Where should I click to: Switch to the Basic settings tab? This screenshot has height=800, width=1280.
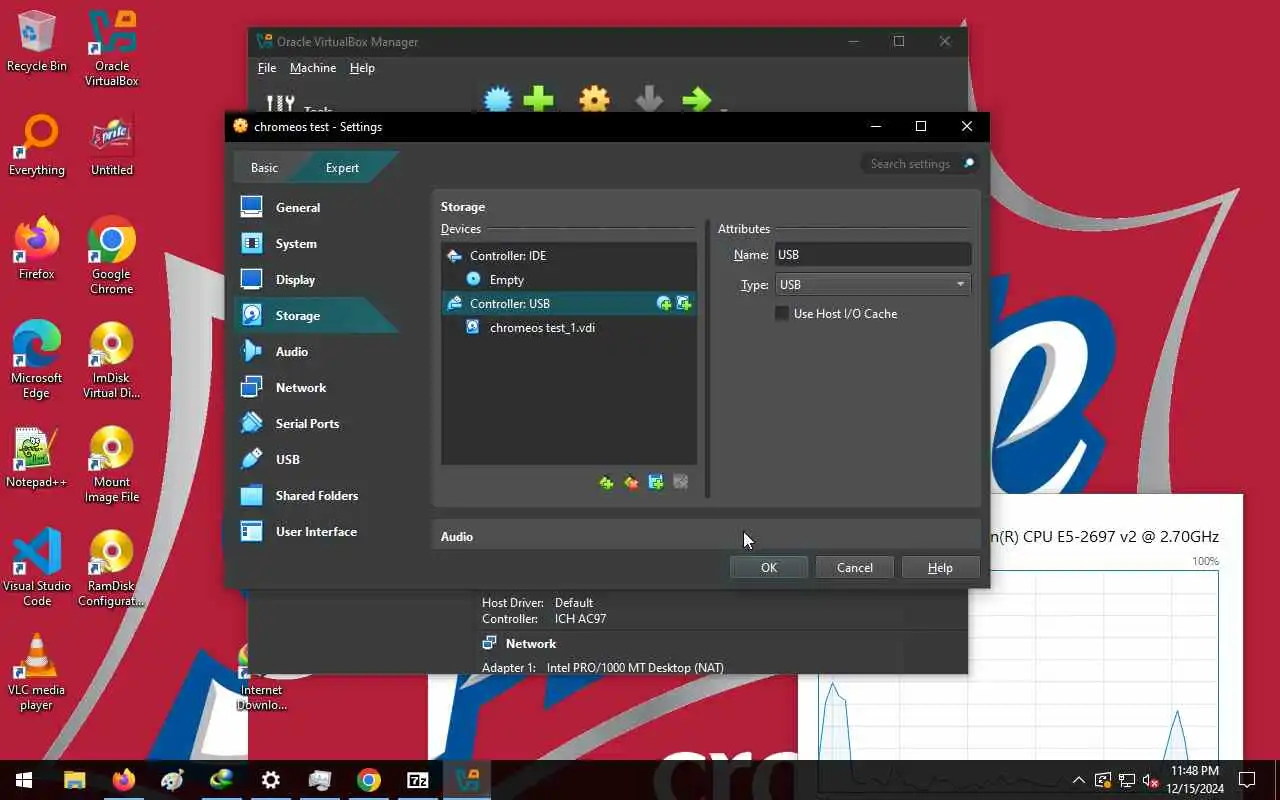pos(264,168)
